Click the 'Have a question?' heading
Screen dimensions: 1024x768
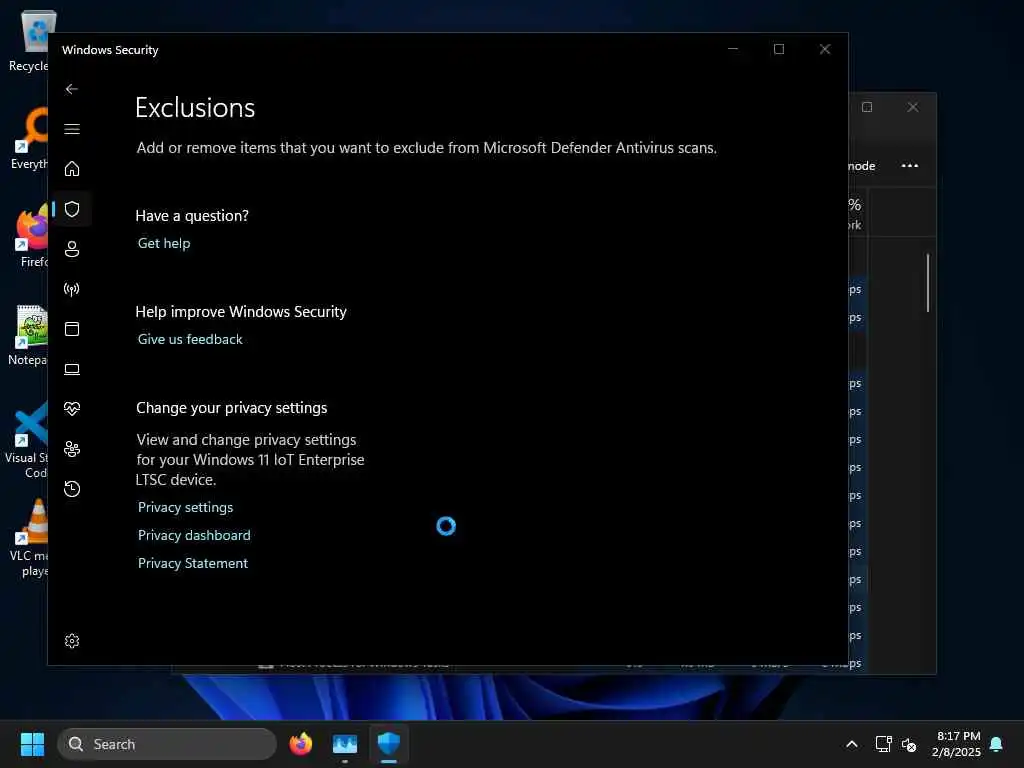[192, 216]
